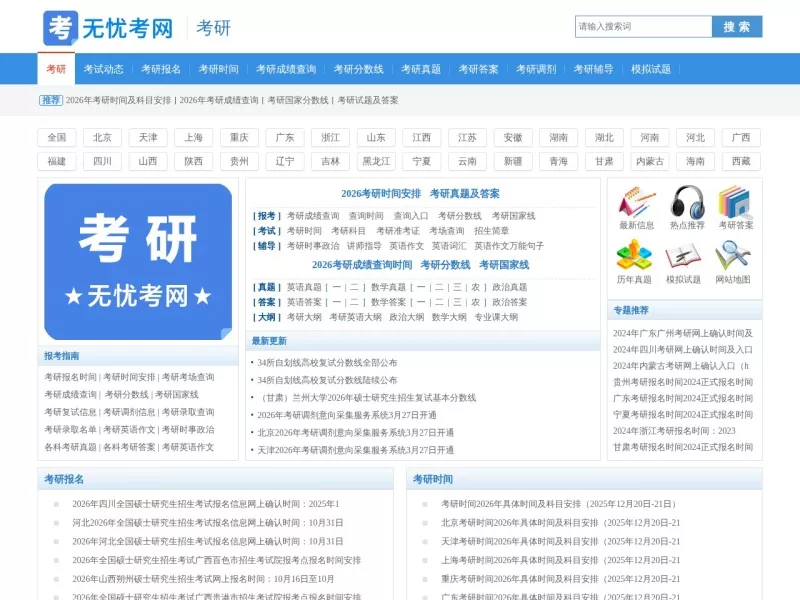Open recommended link 考研国家分数线
The width and height of the screenshot is (800, 600).
click(x=298, y=101)
